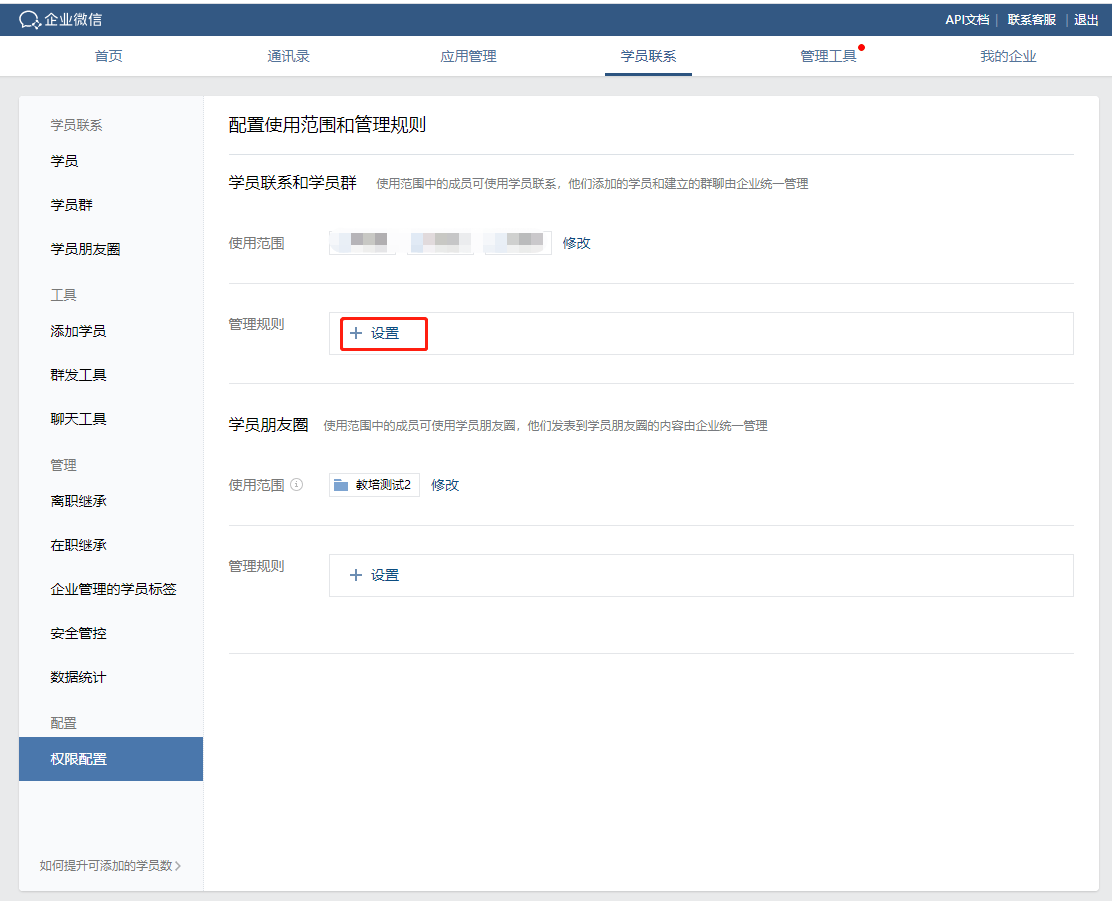This screenshot has width=1112, height=901.
Task: Open 管理工具 tab
Action: pyautogui.click(x=828, y=56)
